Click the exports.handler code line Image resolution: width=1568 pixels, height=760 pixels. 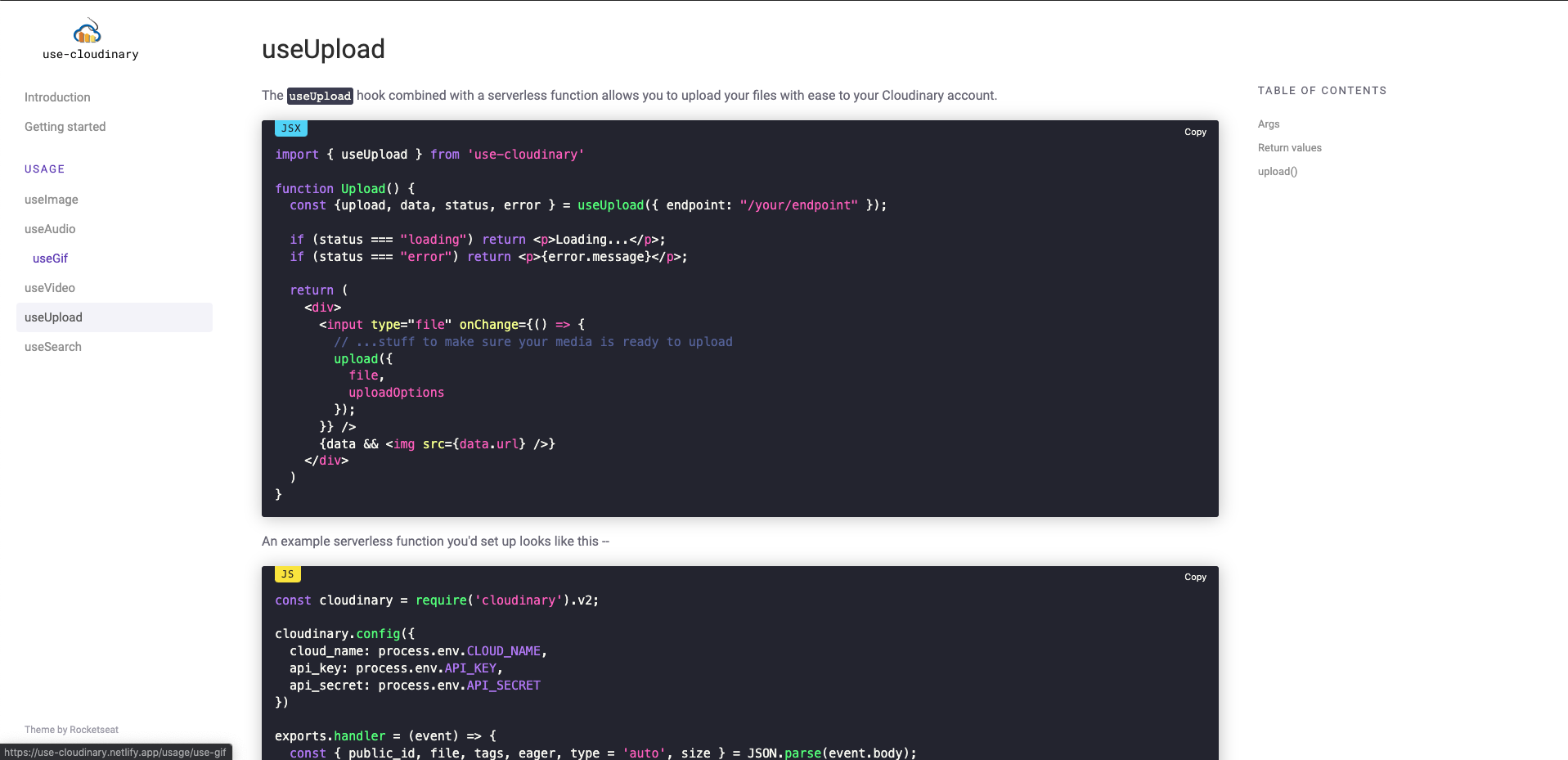385,736
